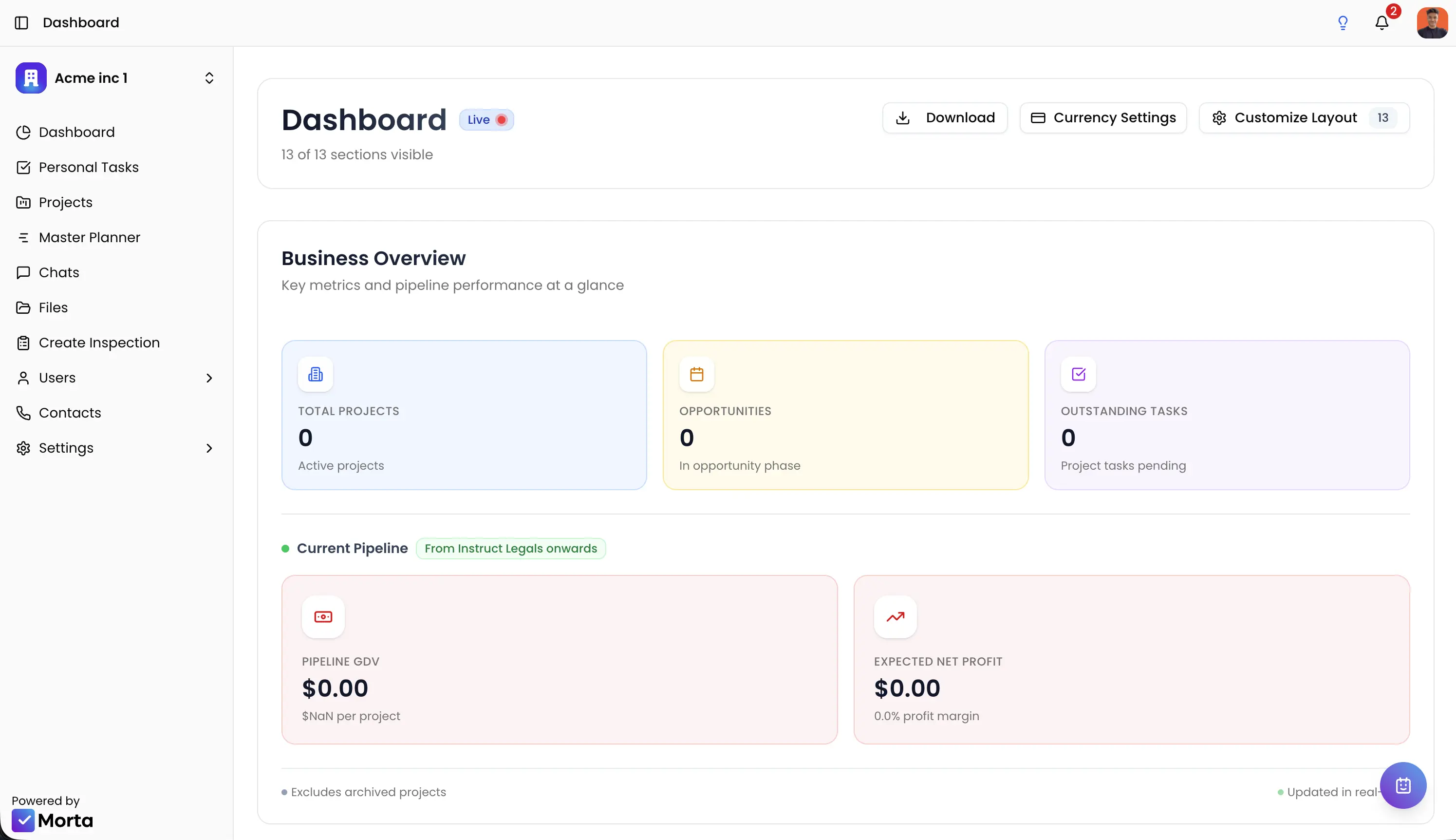
Task: Open Personal Tasks from the sidebar
Action: point(89,167)
